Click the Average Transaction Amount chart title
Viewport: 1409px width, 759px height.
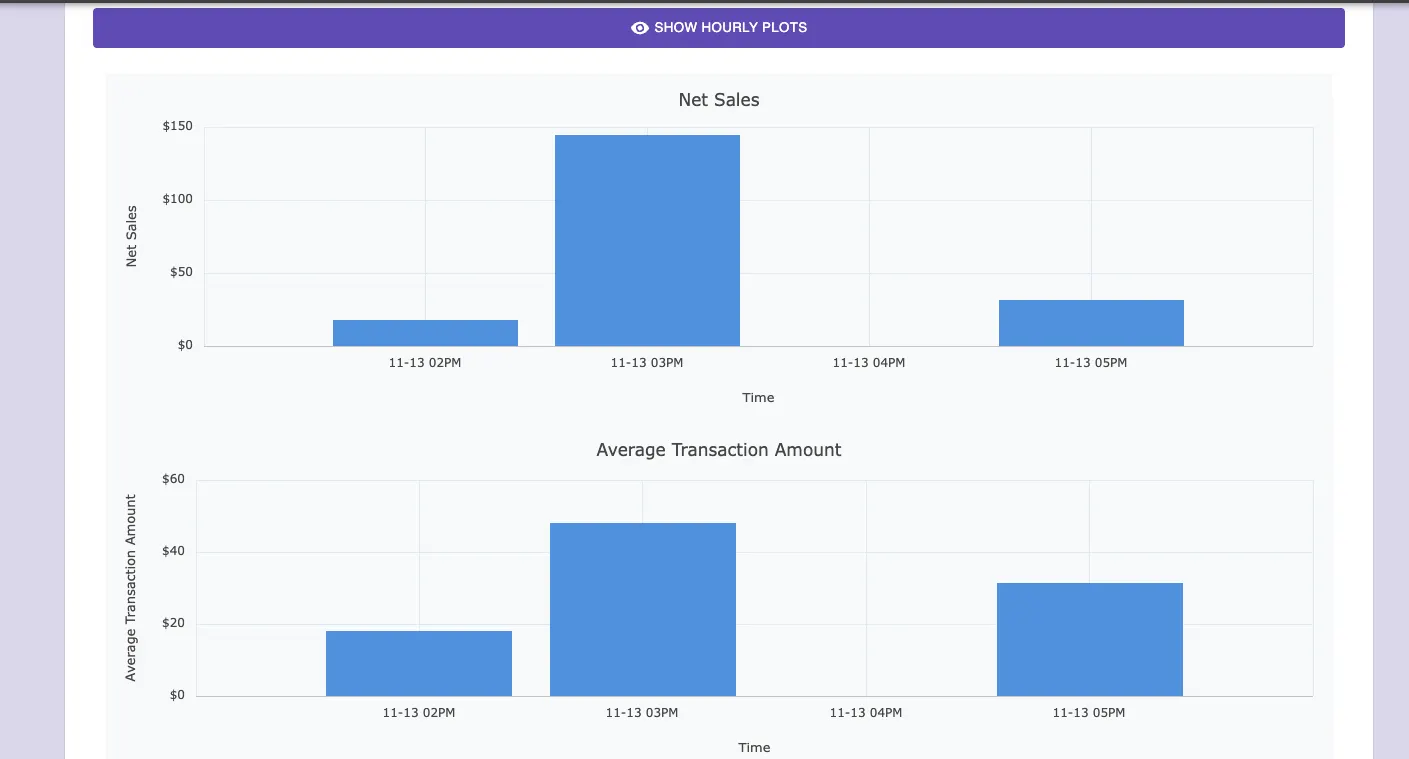click(x=718, y=450)
